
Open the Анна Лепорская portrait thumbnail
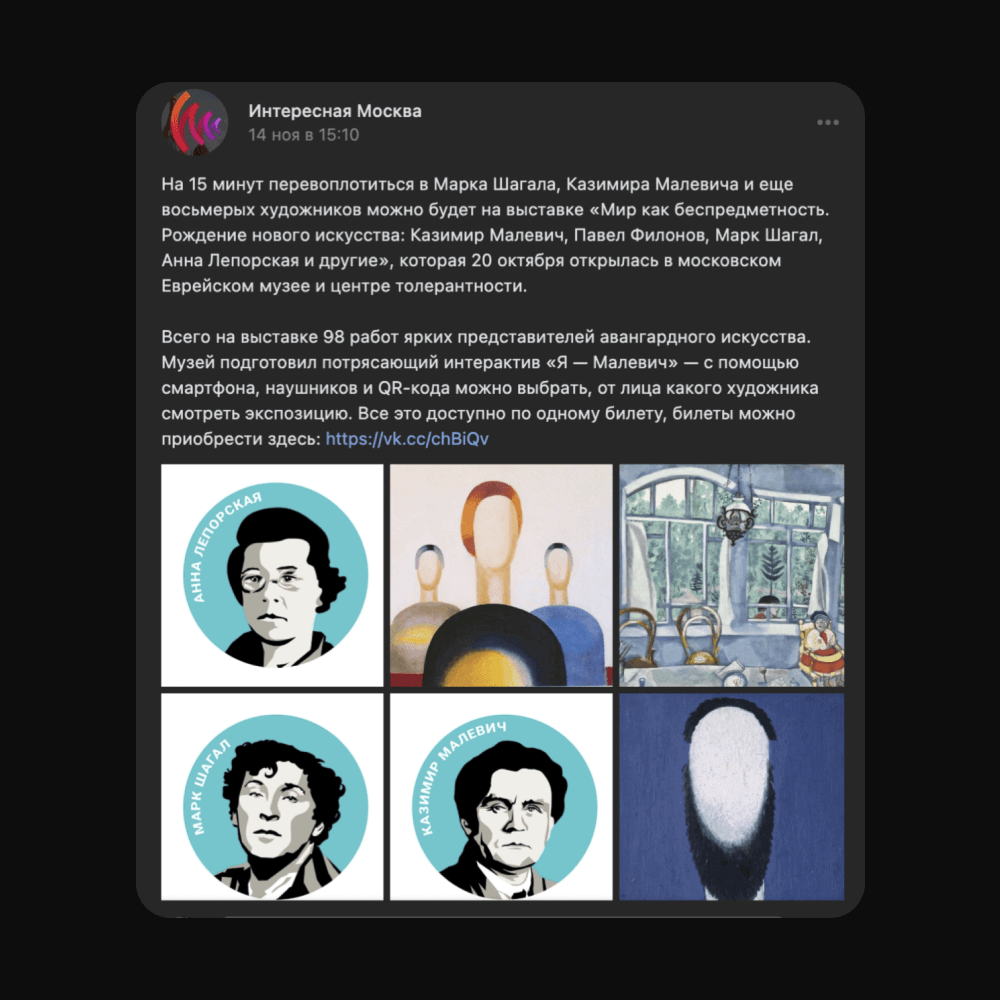pos(272,575)
